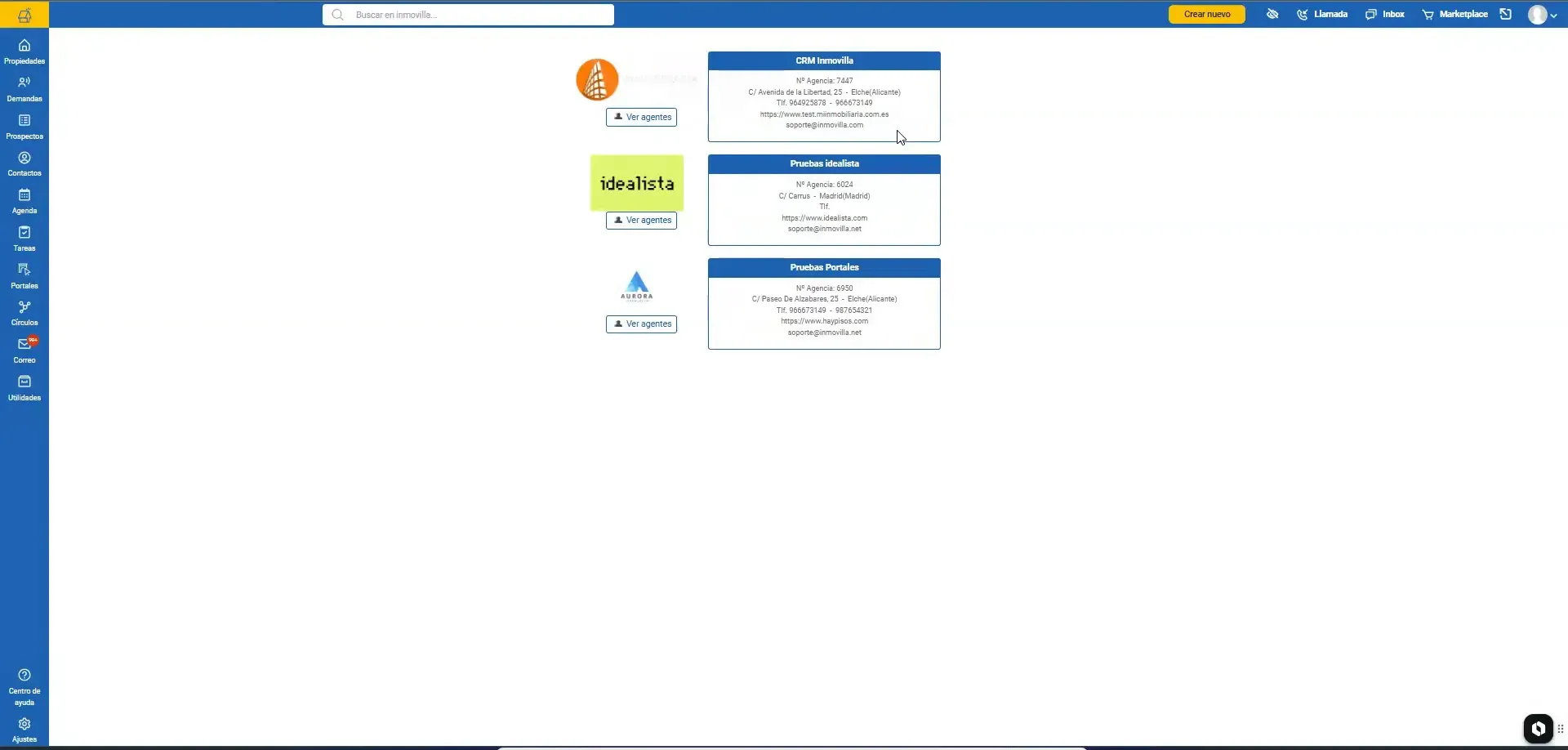Click soporte@inmovilla.com email in CRM Inmovilla
This screenshot has width=1568, height=750.
click(824, 126)
